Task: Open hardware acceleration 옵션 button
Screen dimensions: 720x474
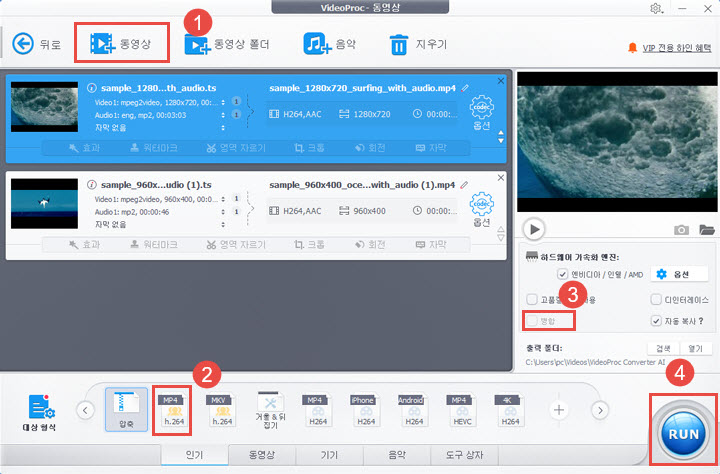Action: tap(679, 274)
